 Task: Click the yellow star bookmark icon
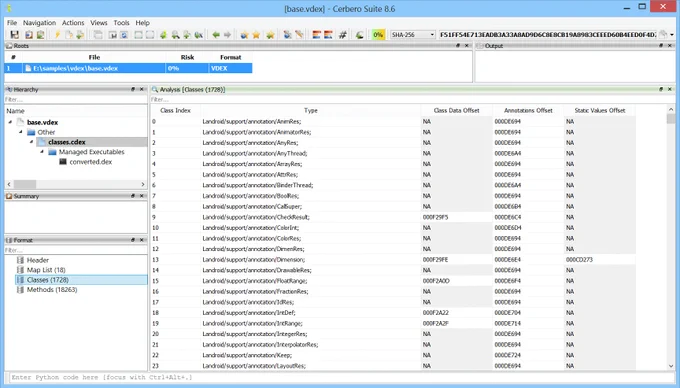coord(256,35)
